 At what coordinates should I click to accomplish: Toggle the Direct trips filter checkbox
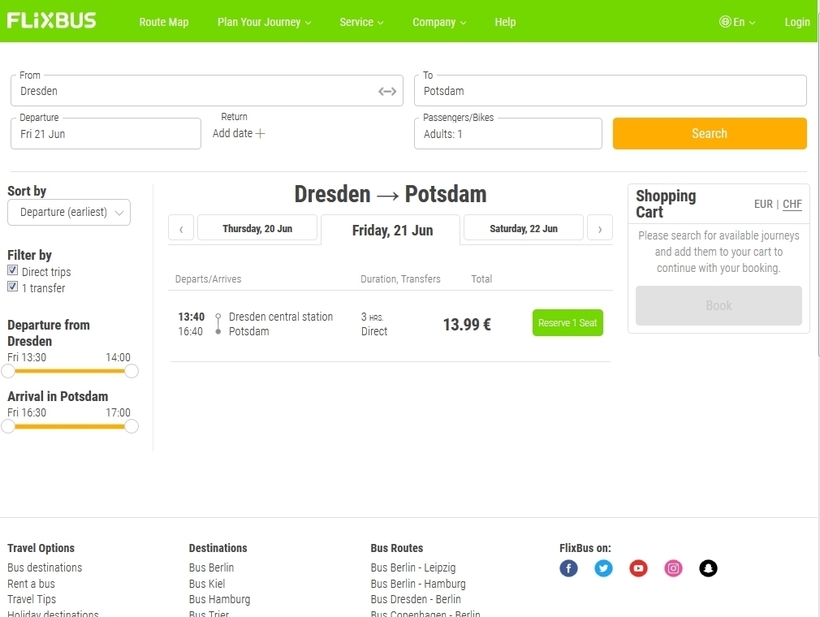[13, 270]
